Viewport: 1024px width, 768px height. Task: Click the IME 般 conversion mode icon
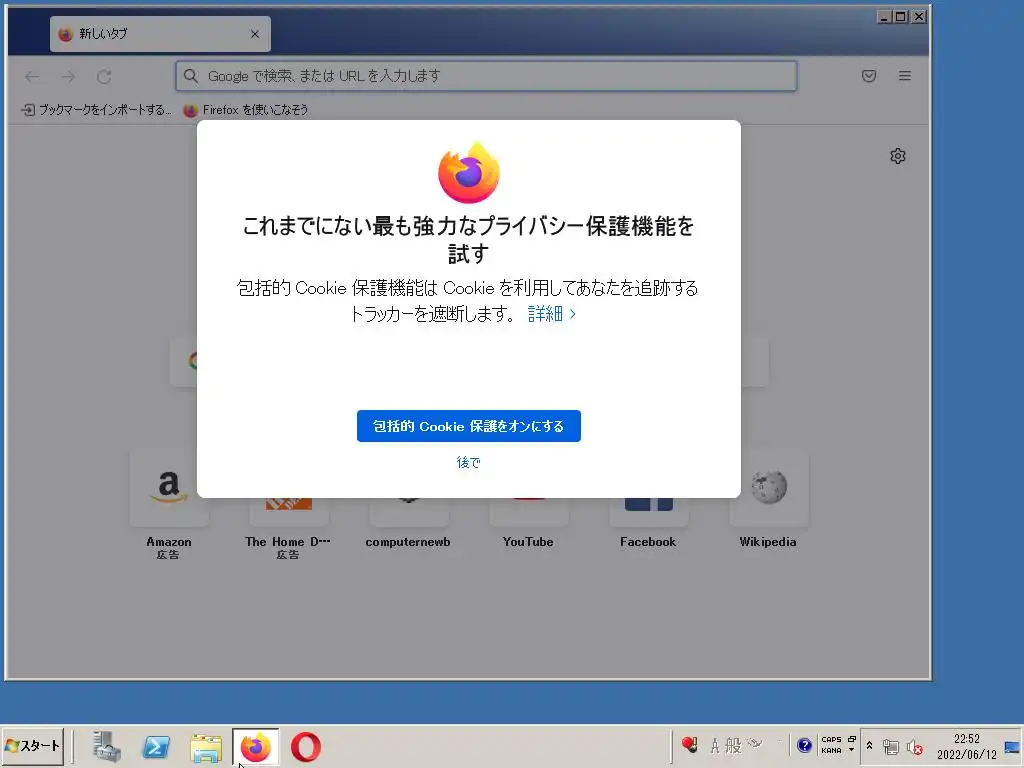[x=734, y=745]
